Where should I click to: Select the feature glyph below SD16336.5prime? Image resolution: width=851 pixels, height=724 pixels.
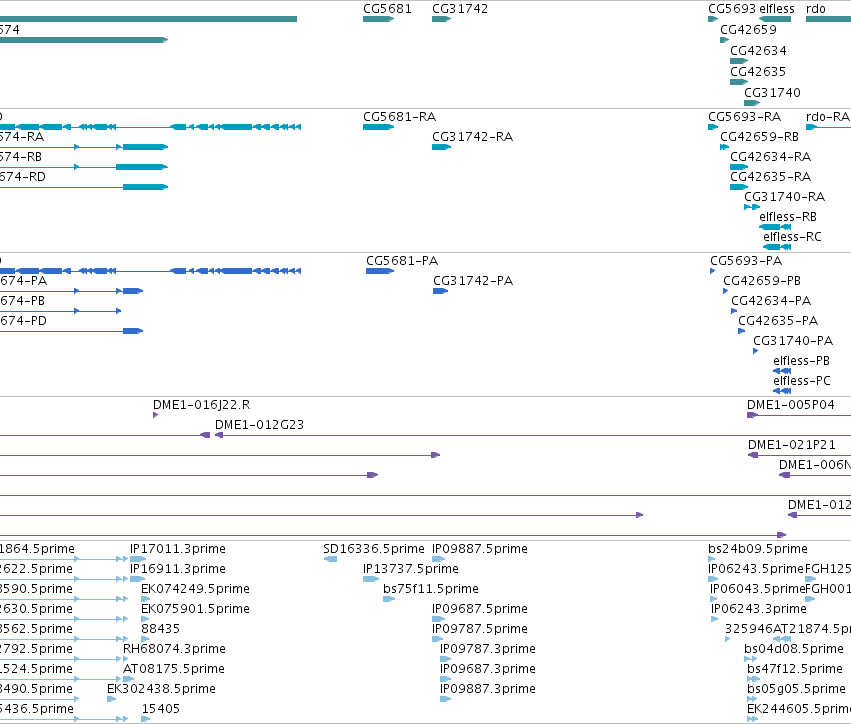click(330, 559)
